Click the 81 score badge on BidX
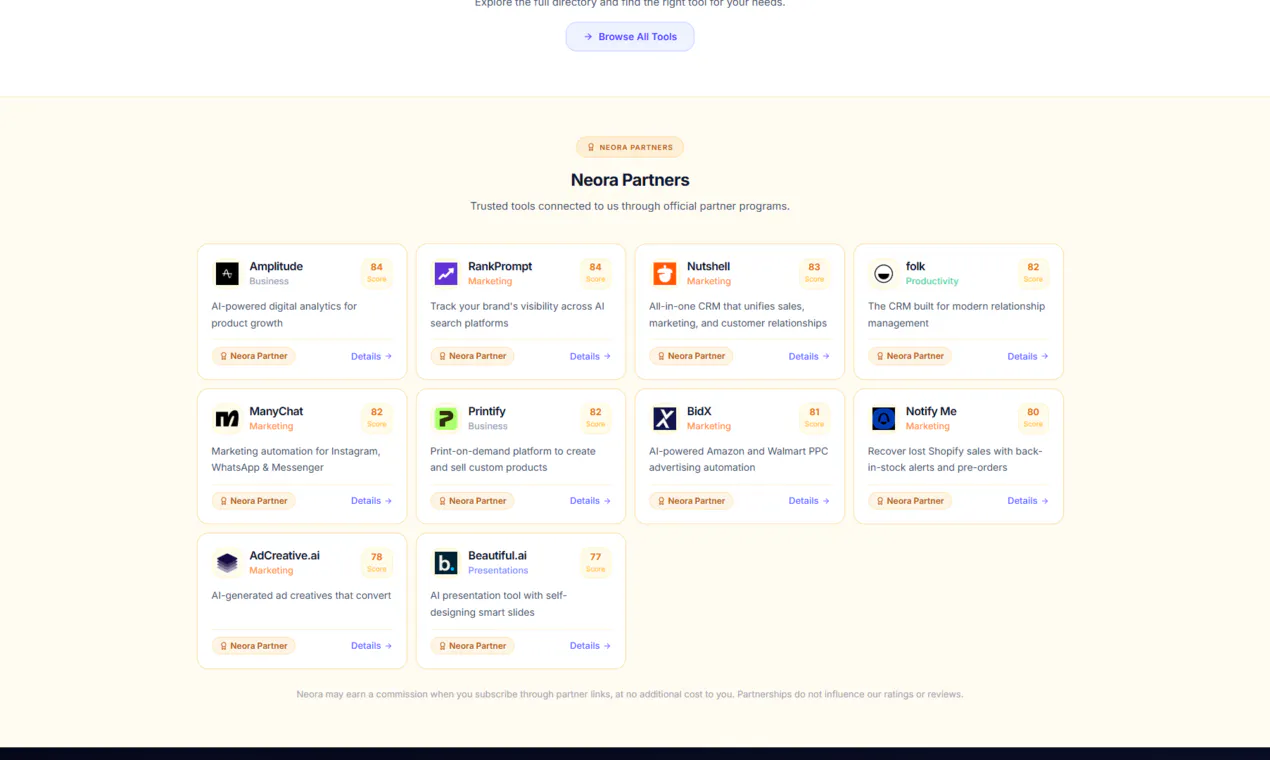The image size is (1270, 760). click(x=815, y=417)
